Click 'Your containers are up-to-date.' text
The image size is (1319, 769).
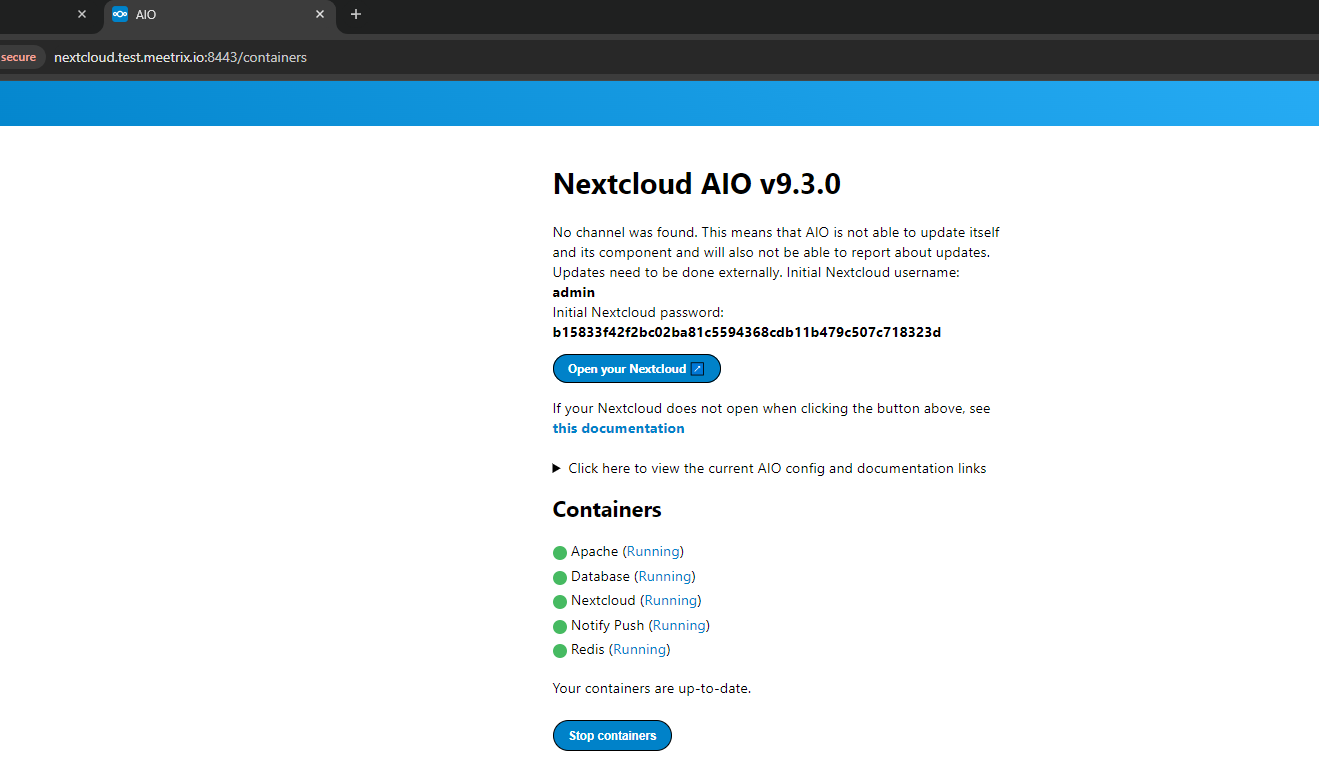point(652,688)
